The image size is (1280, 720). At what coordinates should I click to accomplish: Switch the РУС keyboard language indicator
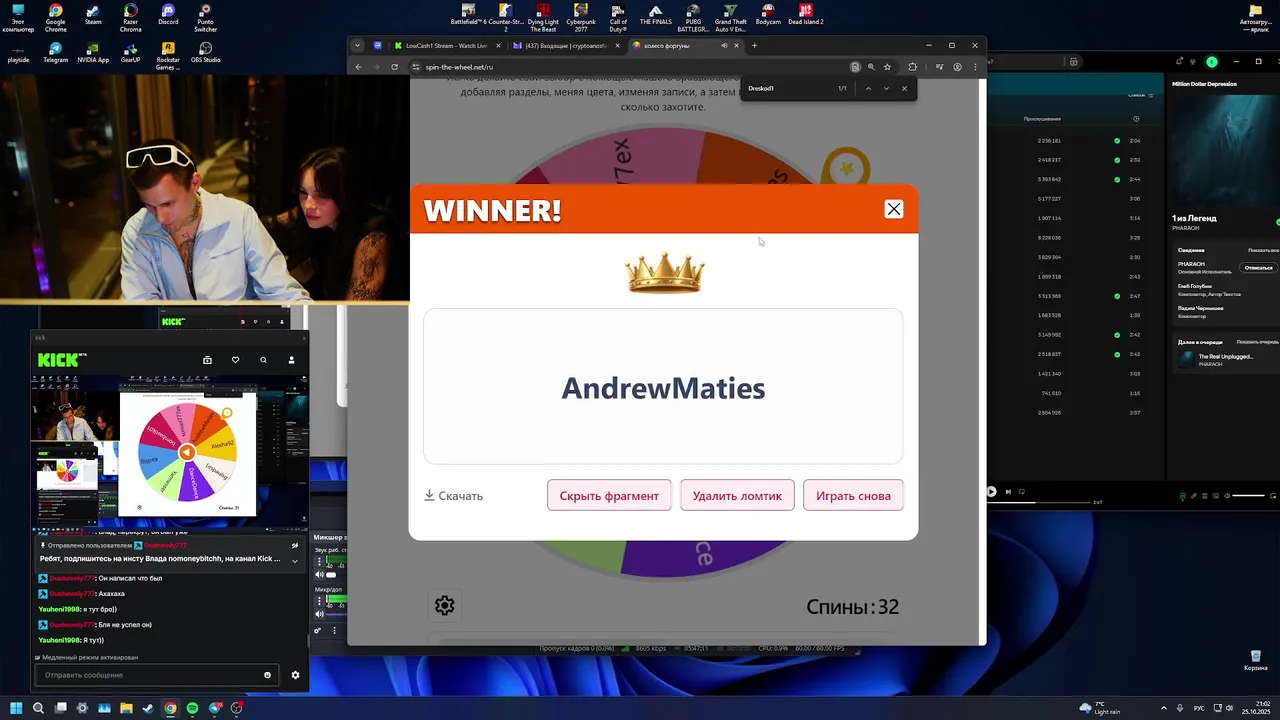[x=1199, y=708]
